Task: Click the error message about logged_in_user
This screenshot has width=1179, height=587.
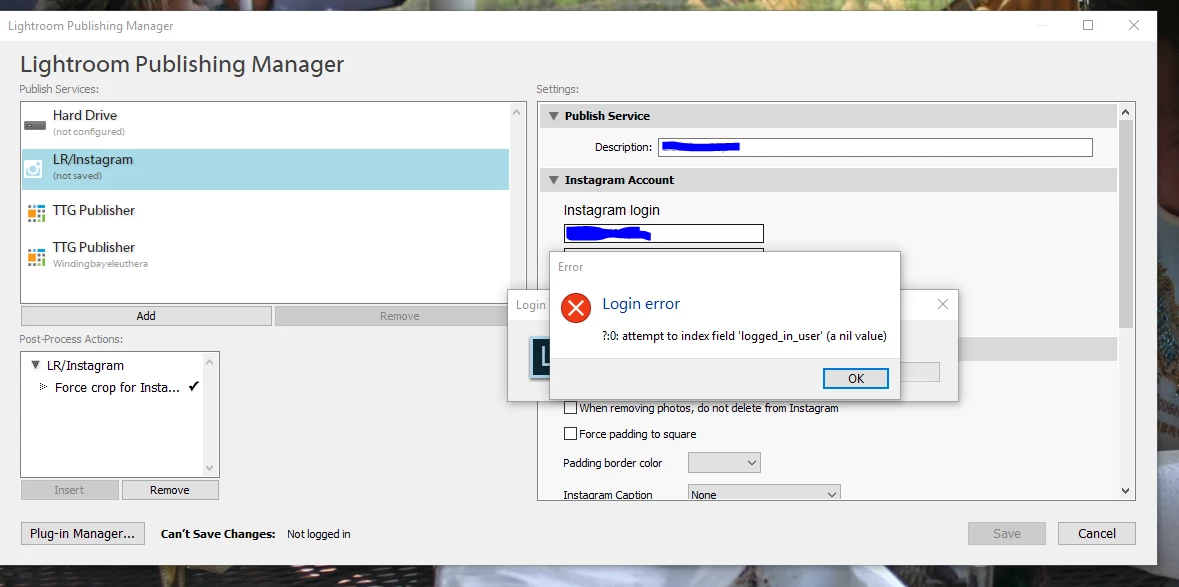Action: [x=744, y=336]
